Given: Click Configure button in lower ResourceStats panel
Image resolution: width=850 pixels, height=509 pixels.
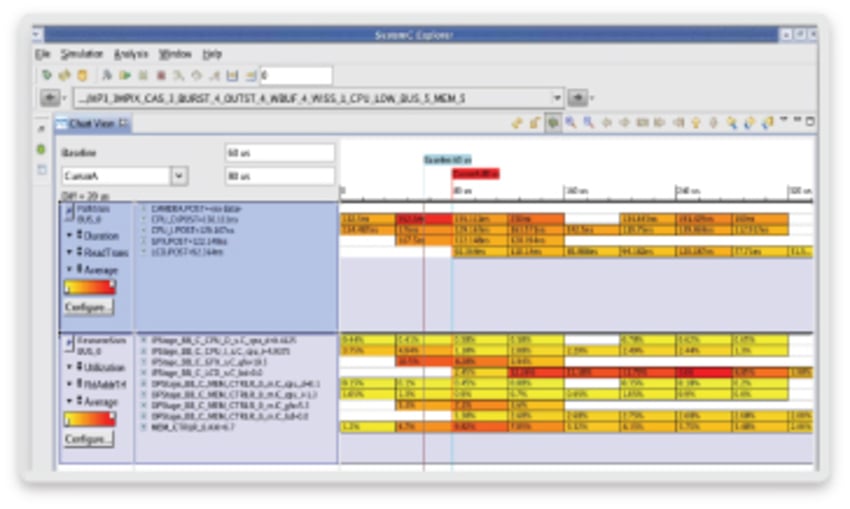Looking at the screenshot, I should pos(89,438).
